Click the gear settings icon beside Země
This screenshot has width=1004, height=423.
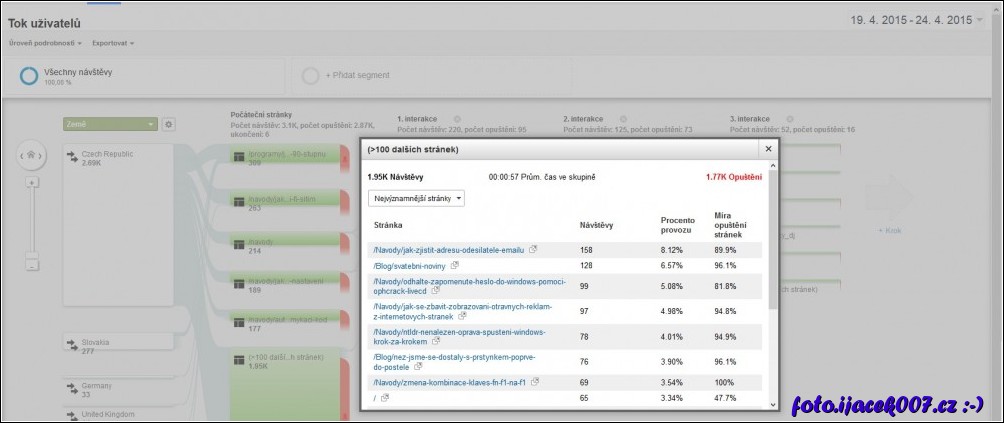pos(168,124)
